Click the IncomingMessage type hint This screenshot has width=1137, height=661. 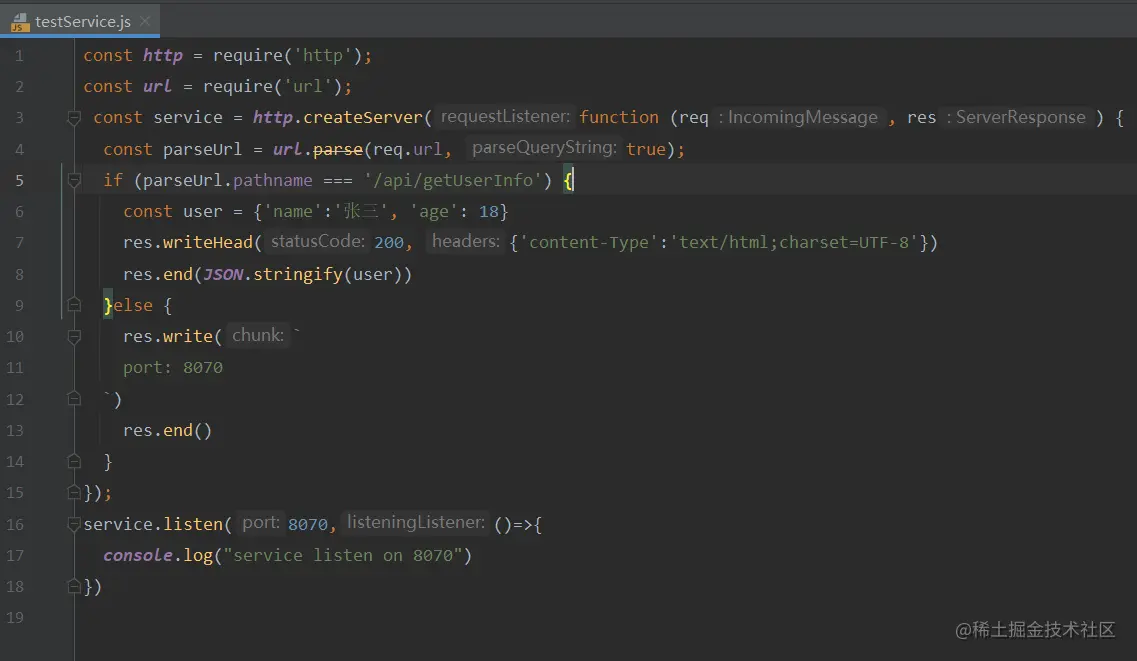coord(802,117)
